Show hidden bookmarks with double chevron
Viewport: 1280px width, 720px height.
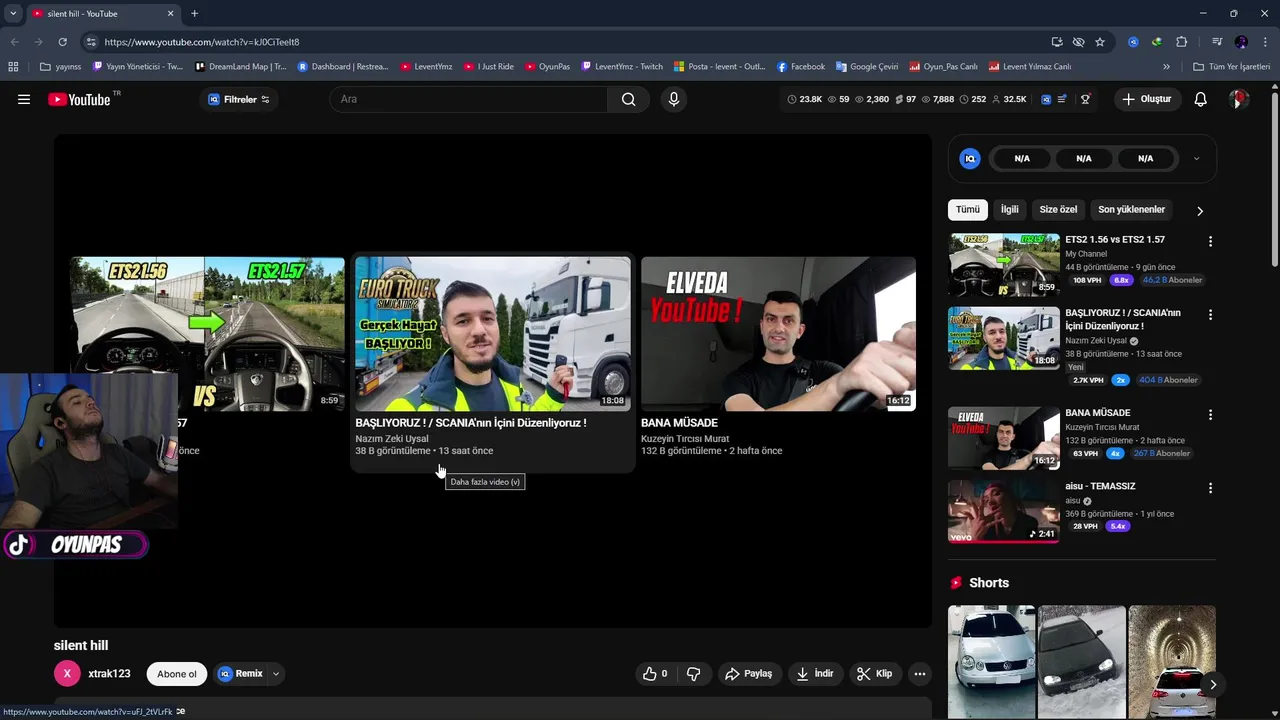(x=1166, y=67)
